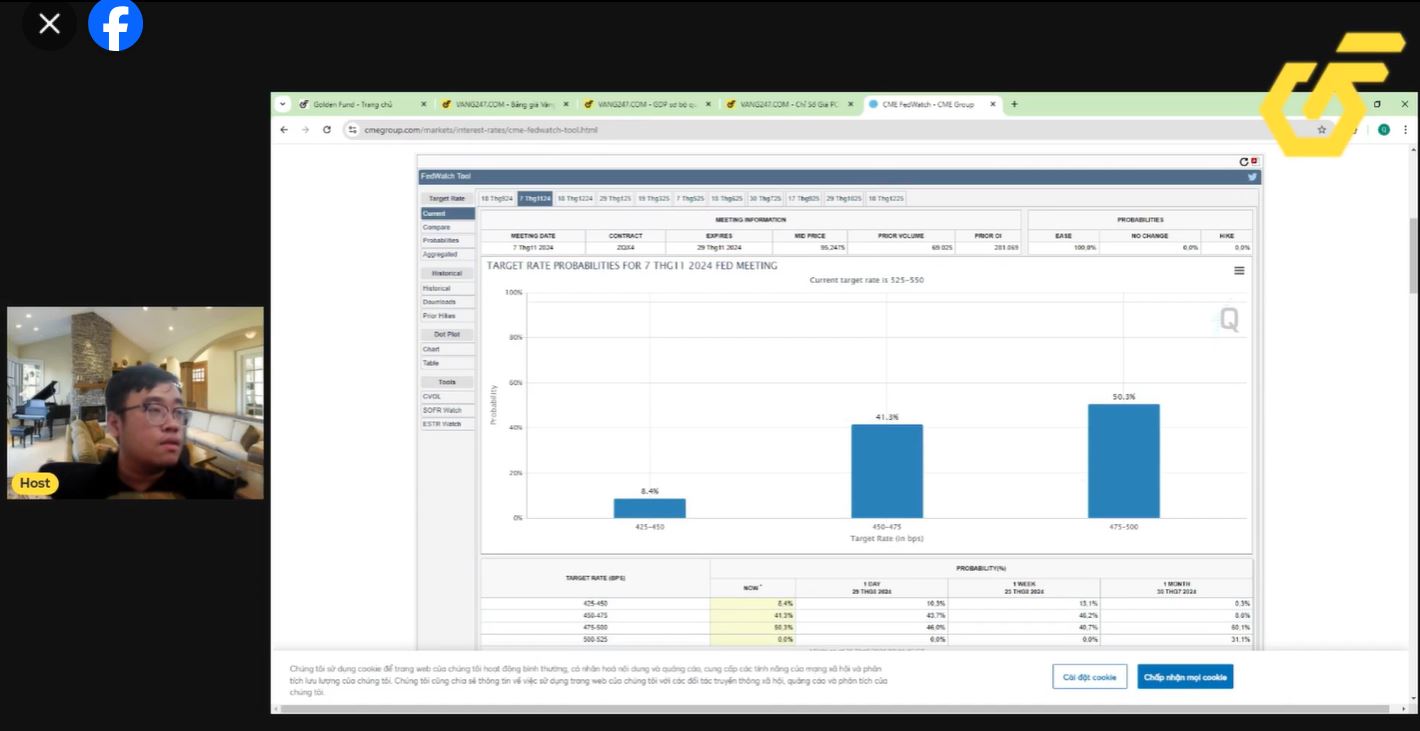Click the ZQX4 contract cell

tap(626, 247)
